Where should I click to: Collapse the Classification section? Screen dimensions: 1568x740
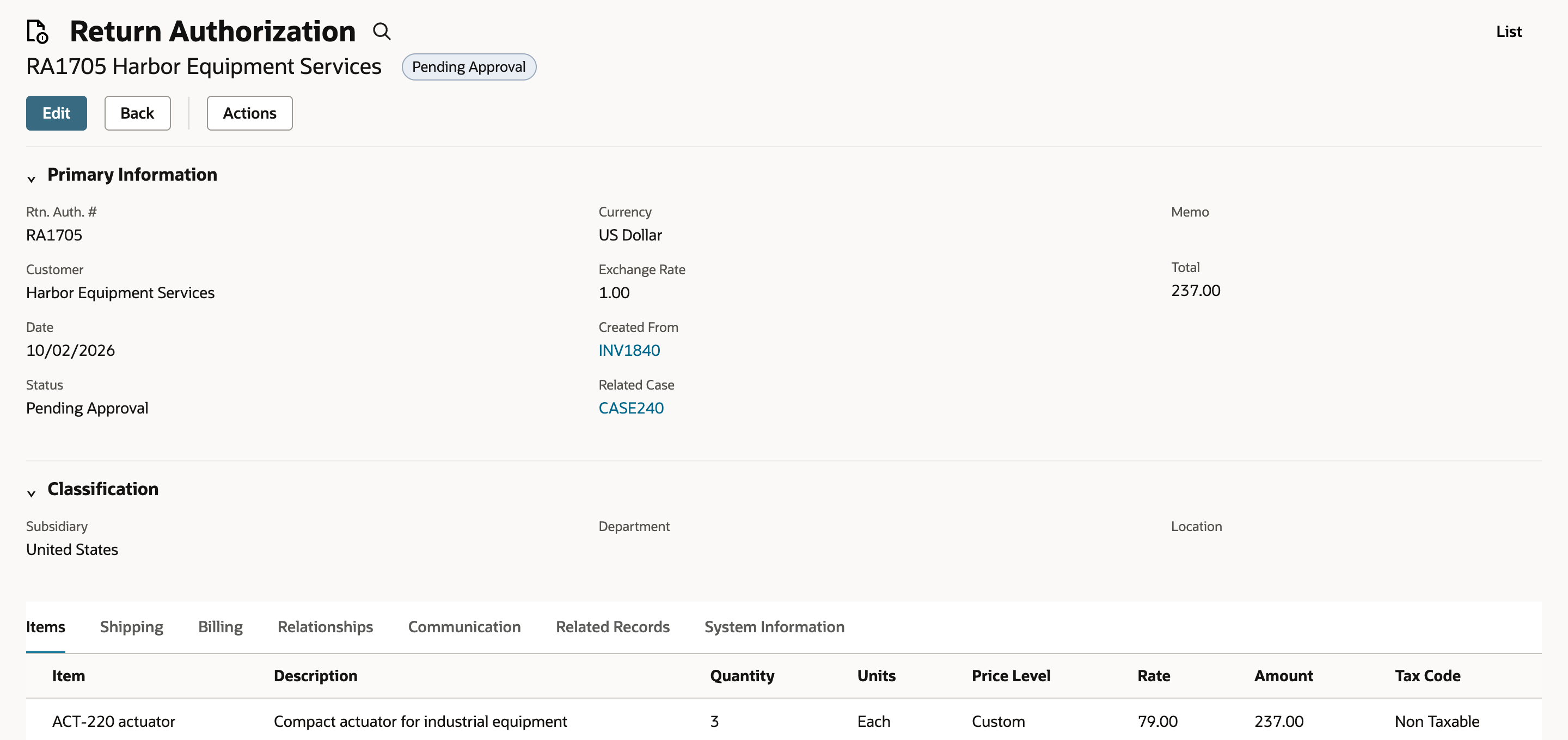pos(31,494)
